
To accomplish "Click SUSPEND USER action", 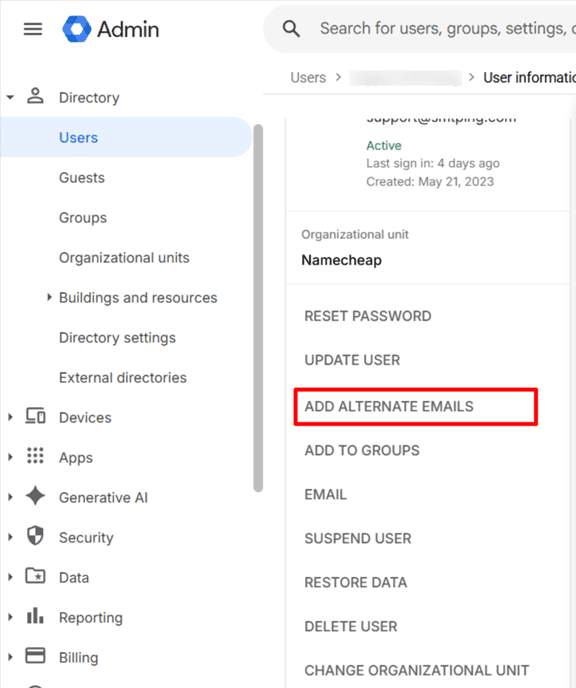I will point(358,538).
